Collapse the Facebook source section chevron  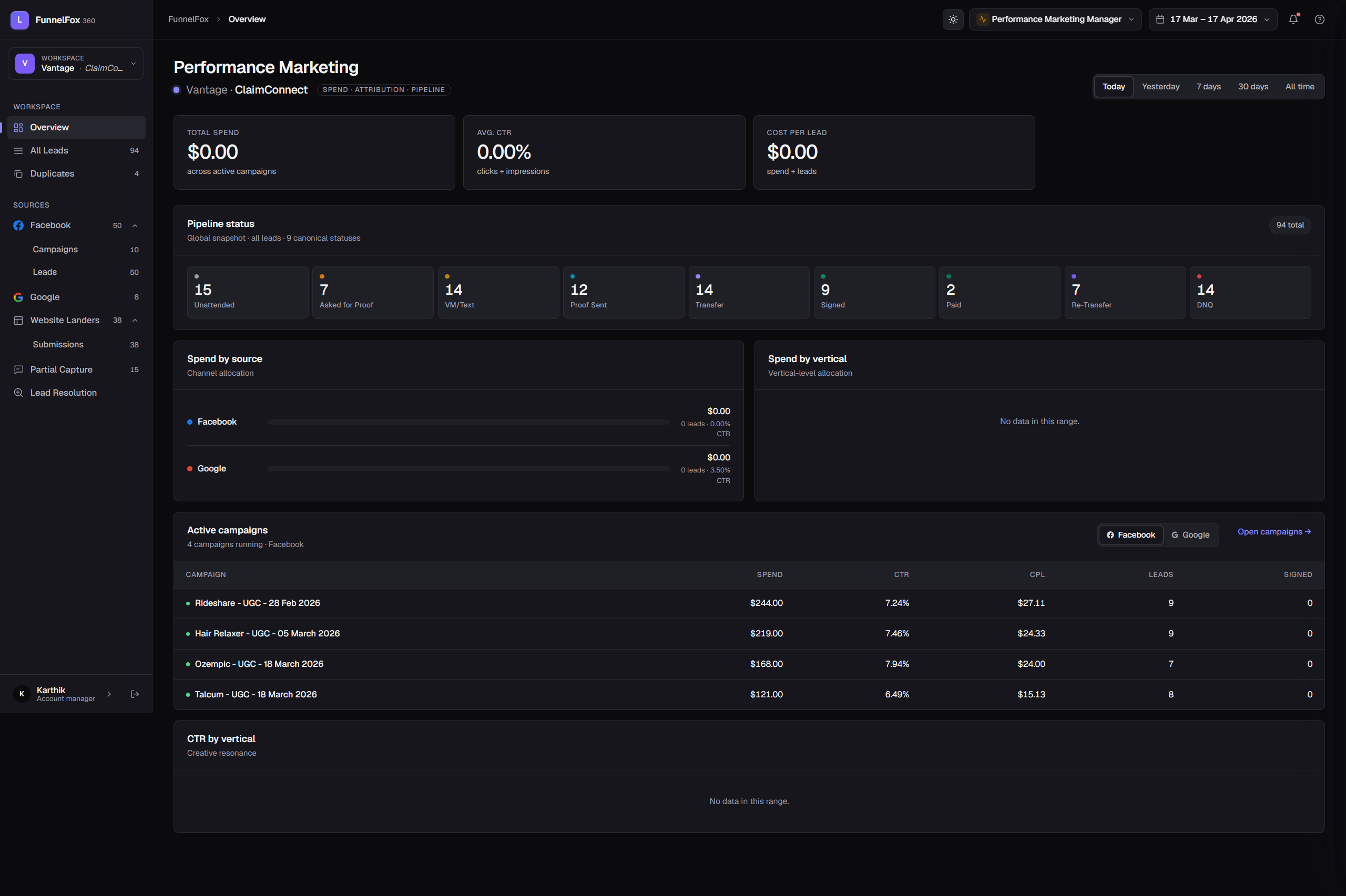pos(135,226)
